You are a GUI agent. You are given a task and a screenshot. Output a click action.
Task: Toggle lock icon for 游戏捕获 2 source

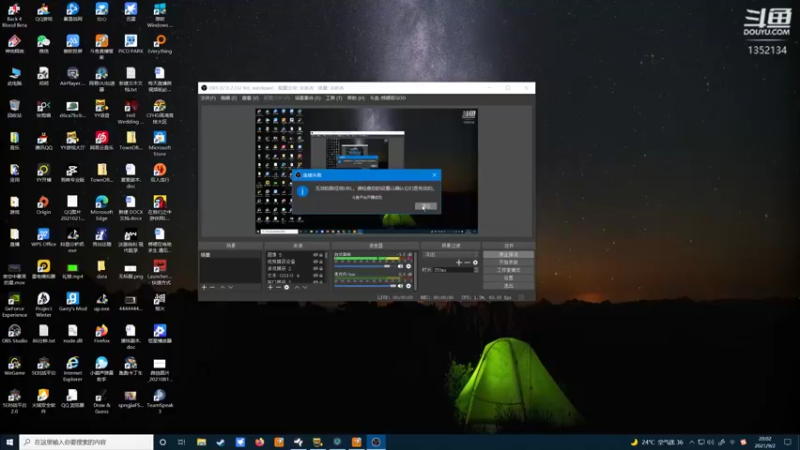[x=321, y=268]
